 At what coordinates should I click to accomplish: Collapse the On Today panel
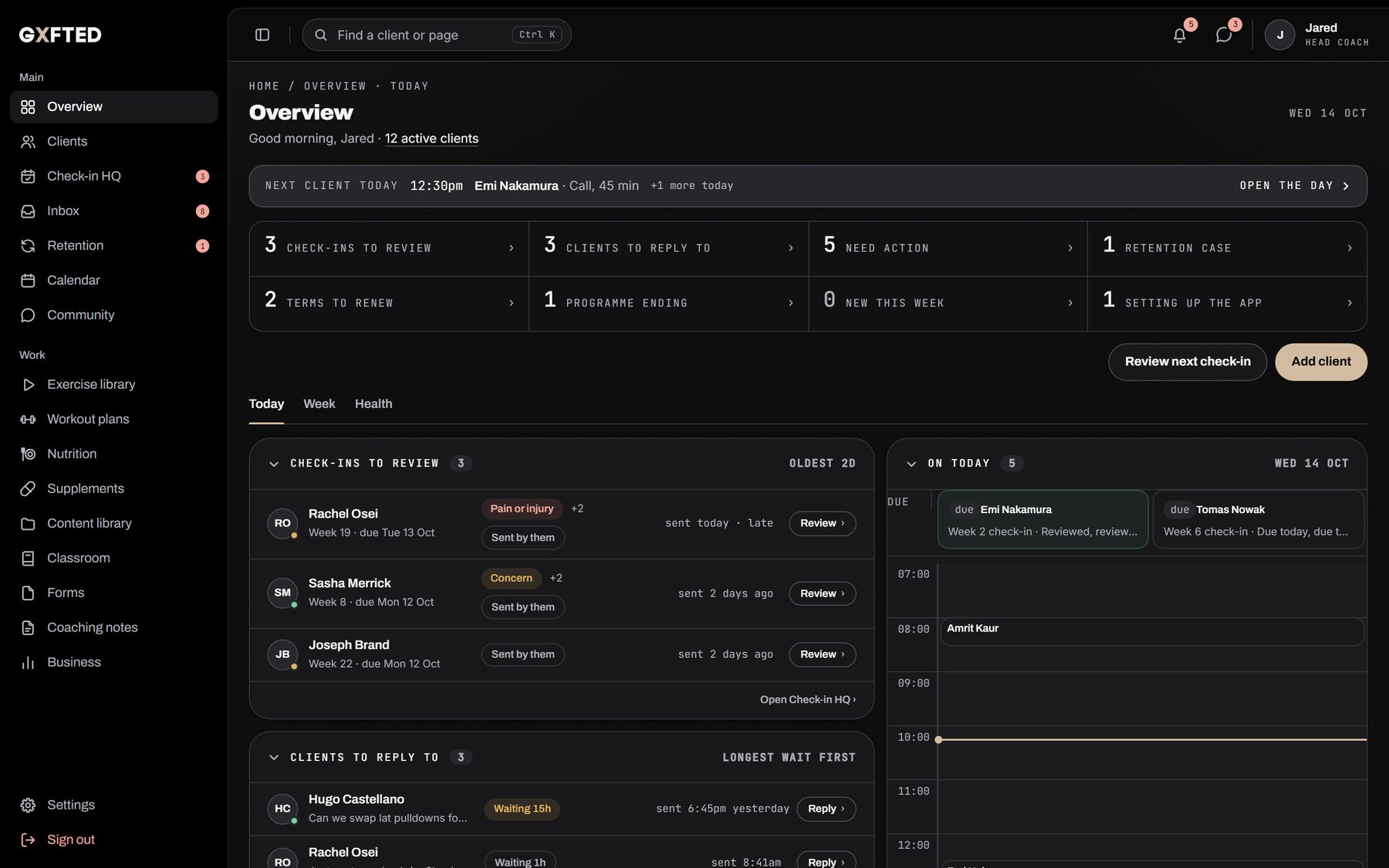911,464
